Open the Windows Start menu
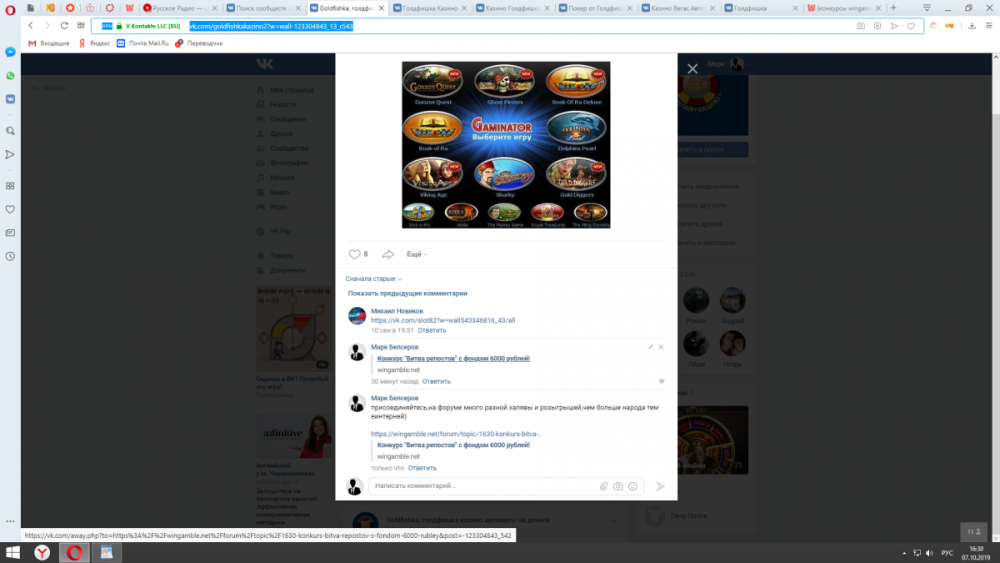1000x563 pixels. (13, 552)
